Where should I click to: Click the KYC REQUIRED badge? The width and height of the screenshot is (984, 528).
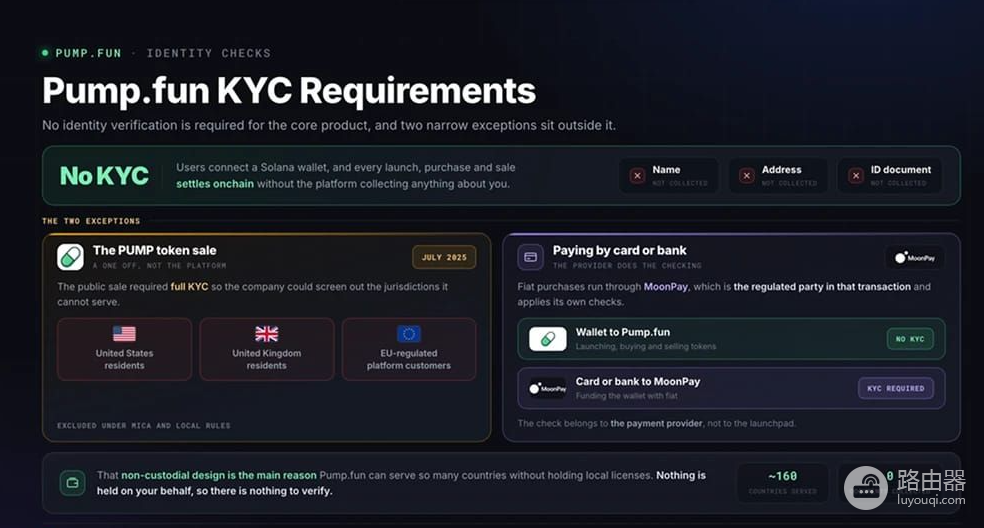pyautogui.click(x=896, y=389)
